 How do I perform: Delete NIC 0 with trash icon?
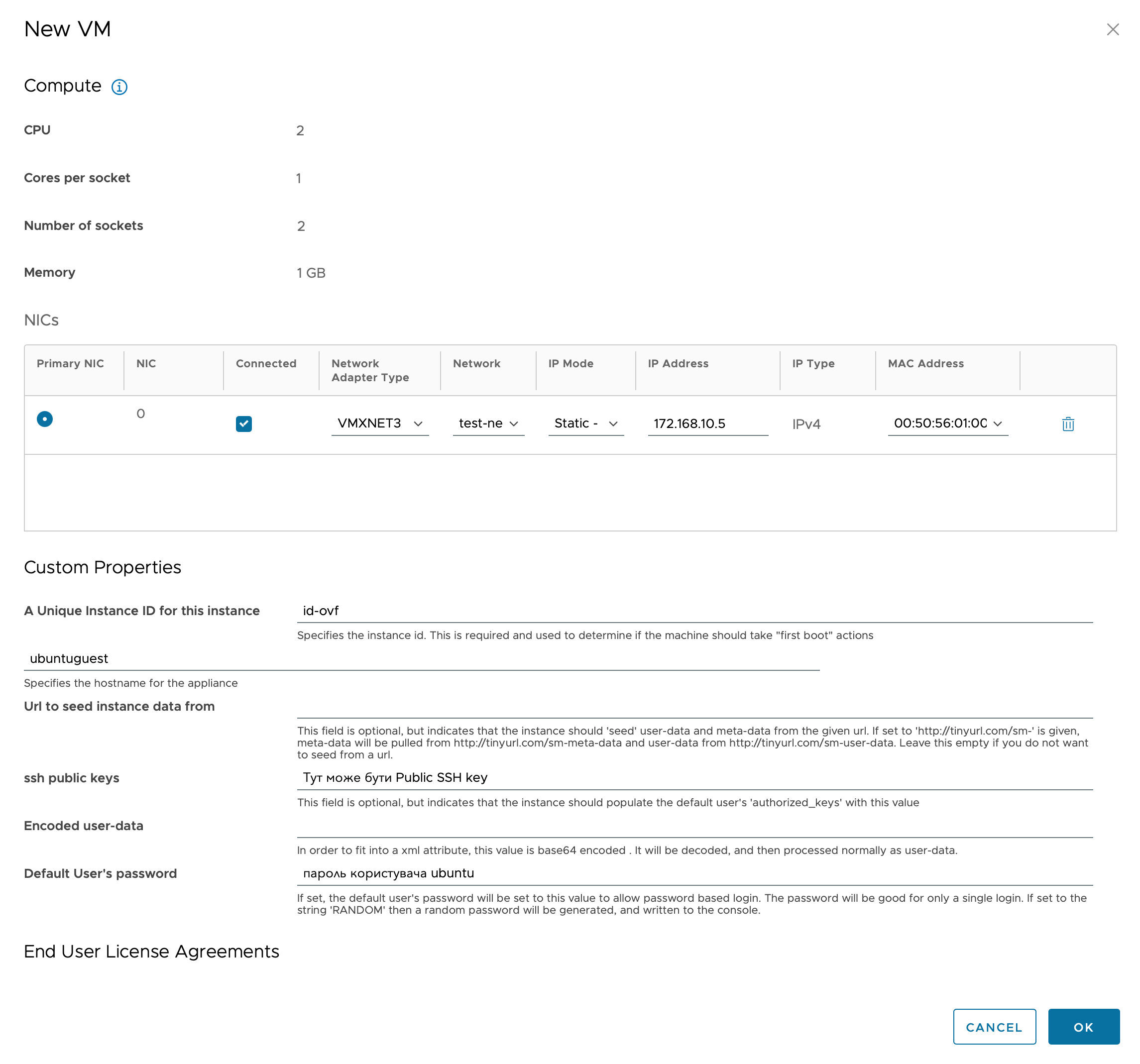pos(1068,424)
